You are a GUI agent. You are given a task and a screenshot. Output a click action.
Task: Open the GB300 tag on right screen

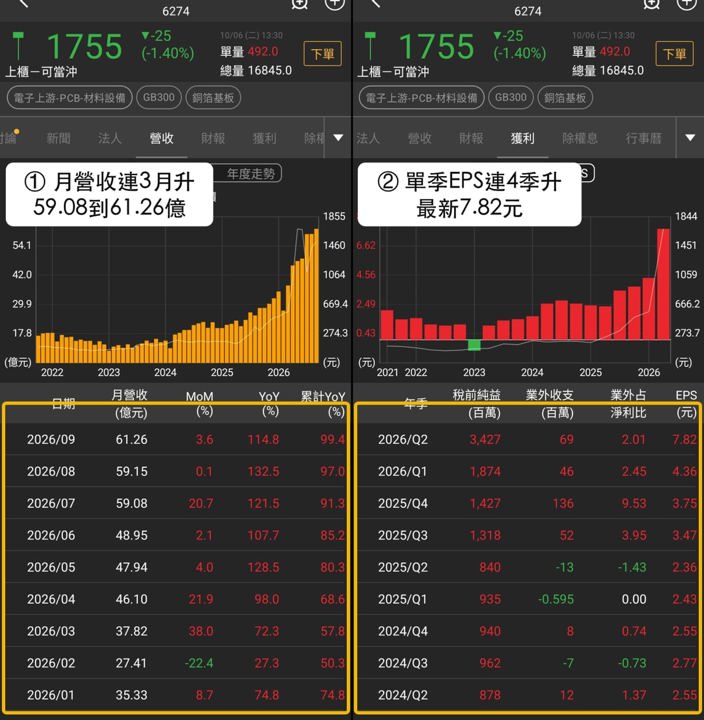(511, 98)
